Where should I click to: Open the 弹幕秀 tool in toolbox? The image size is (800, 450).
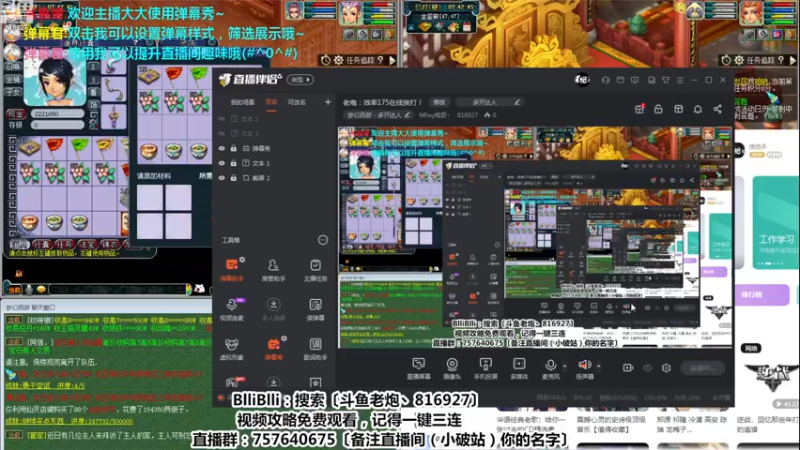[x=273, y=348]
